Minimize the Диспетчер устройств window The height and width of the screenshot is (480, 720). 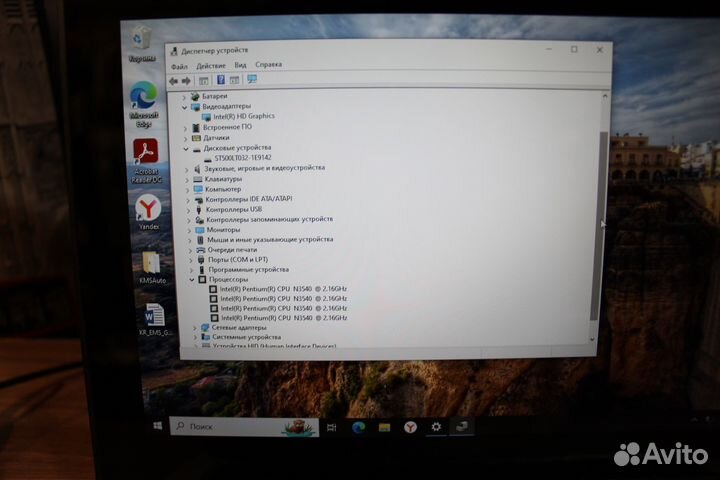coord(549,49)
